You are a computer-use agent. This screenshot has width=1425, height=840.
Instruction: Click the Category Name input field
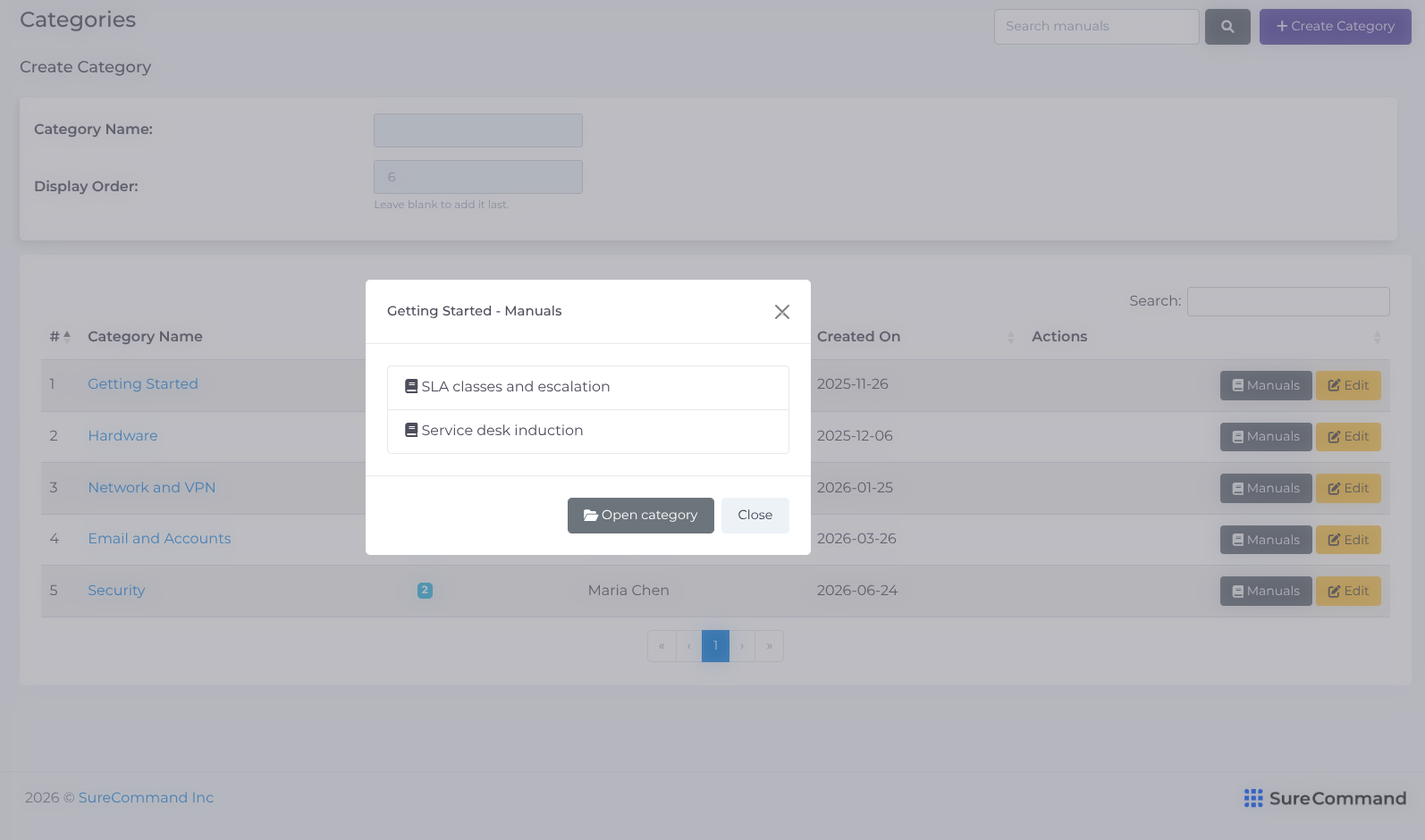point(478,130)
